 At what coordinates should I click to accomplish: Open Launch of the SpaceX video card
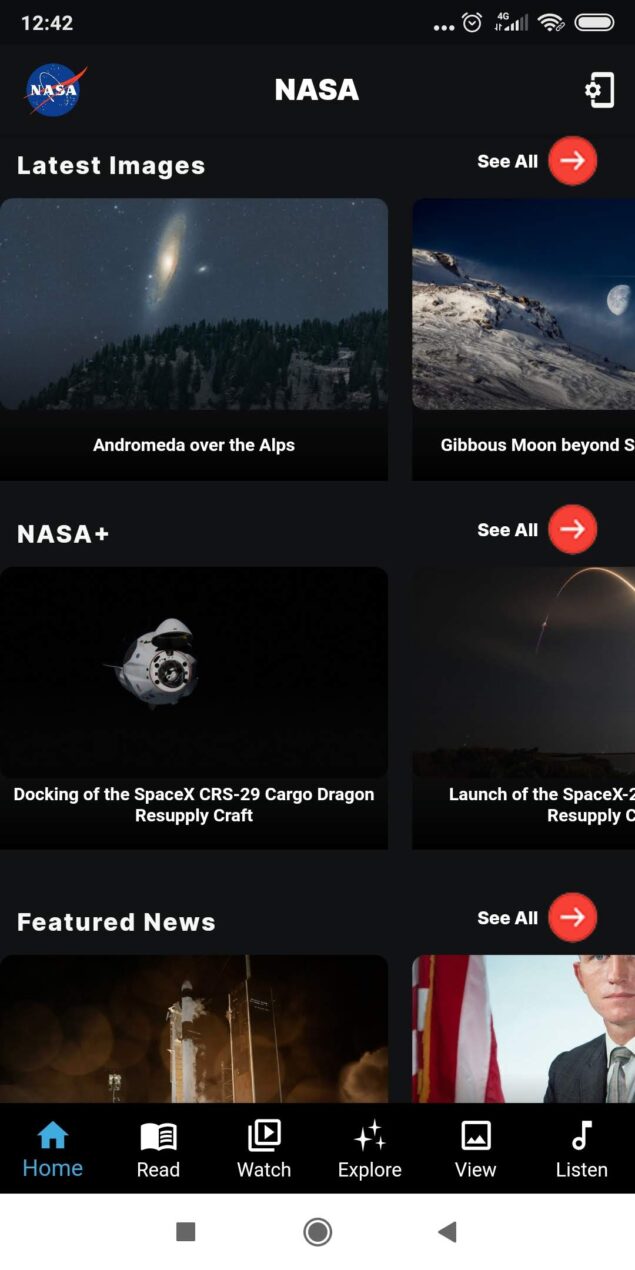pyautogui.click(x=524, y=708)
